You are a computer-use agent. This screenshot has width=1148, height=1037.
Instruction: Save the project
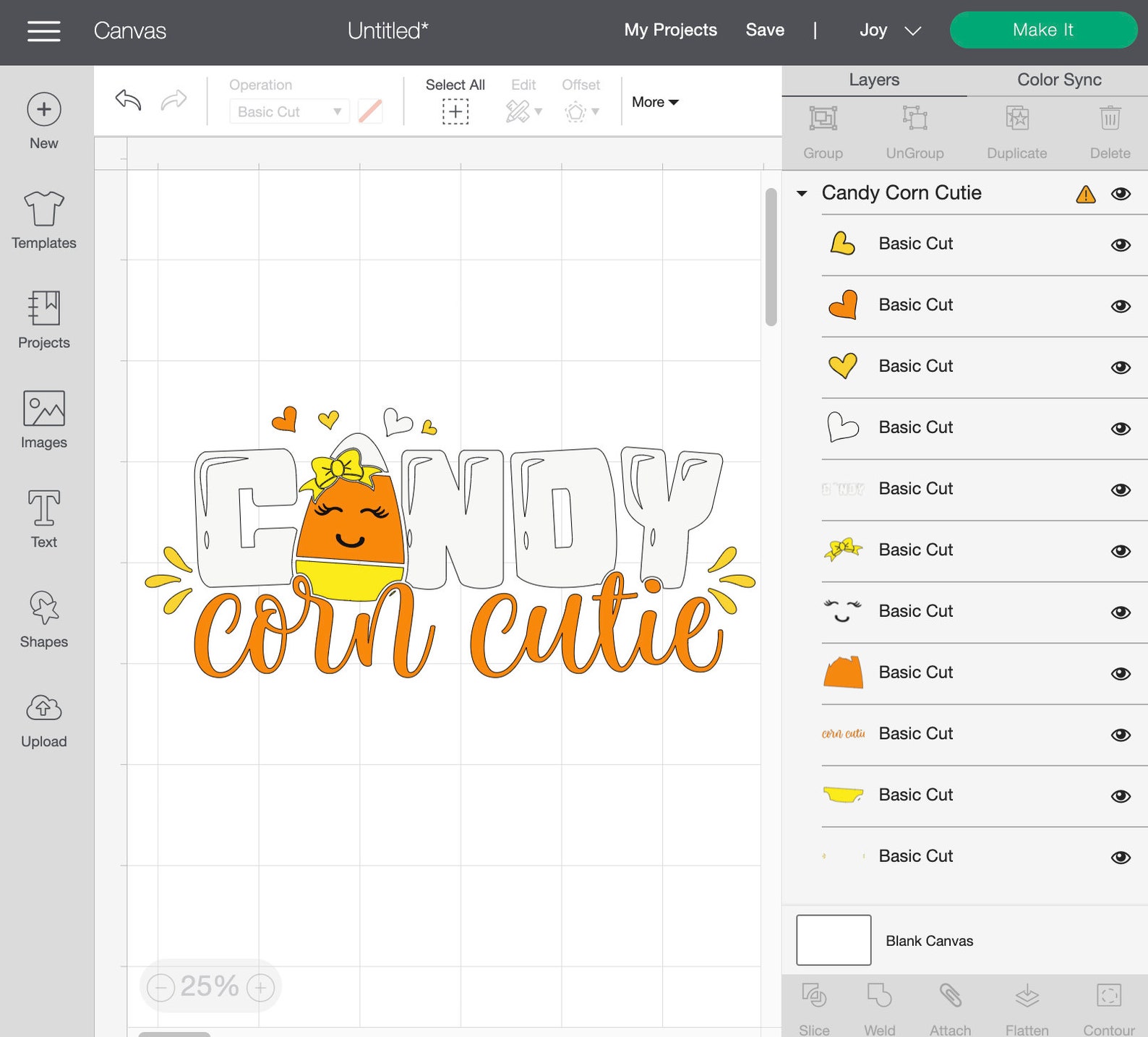coord(765,30)
